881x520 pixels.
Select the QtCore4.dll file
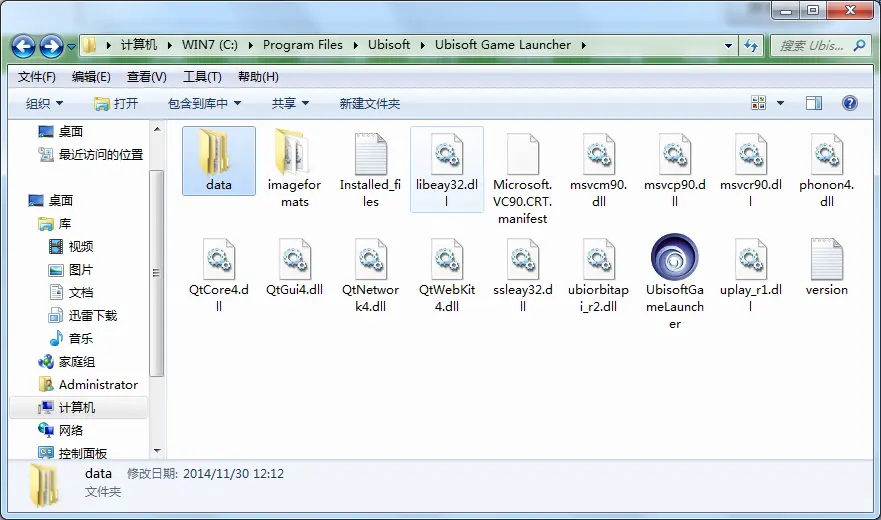point(219,274)
